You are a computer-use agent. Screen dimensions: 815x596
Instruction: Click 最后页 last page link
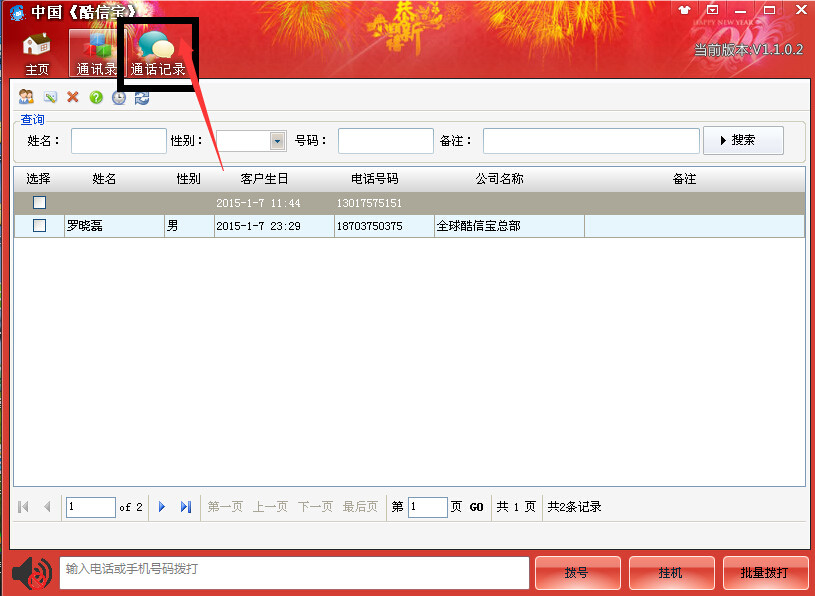(360, 507)
